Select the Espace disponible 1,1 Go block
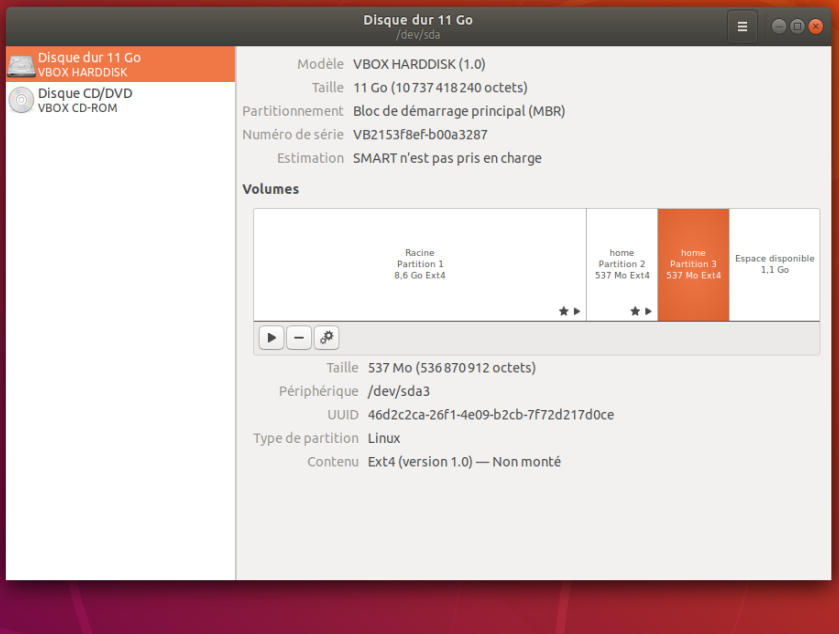The width and height of the screenshot is (839, 634). tap(775, 264)
